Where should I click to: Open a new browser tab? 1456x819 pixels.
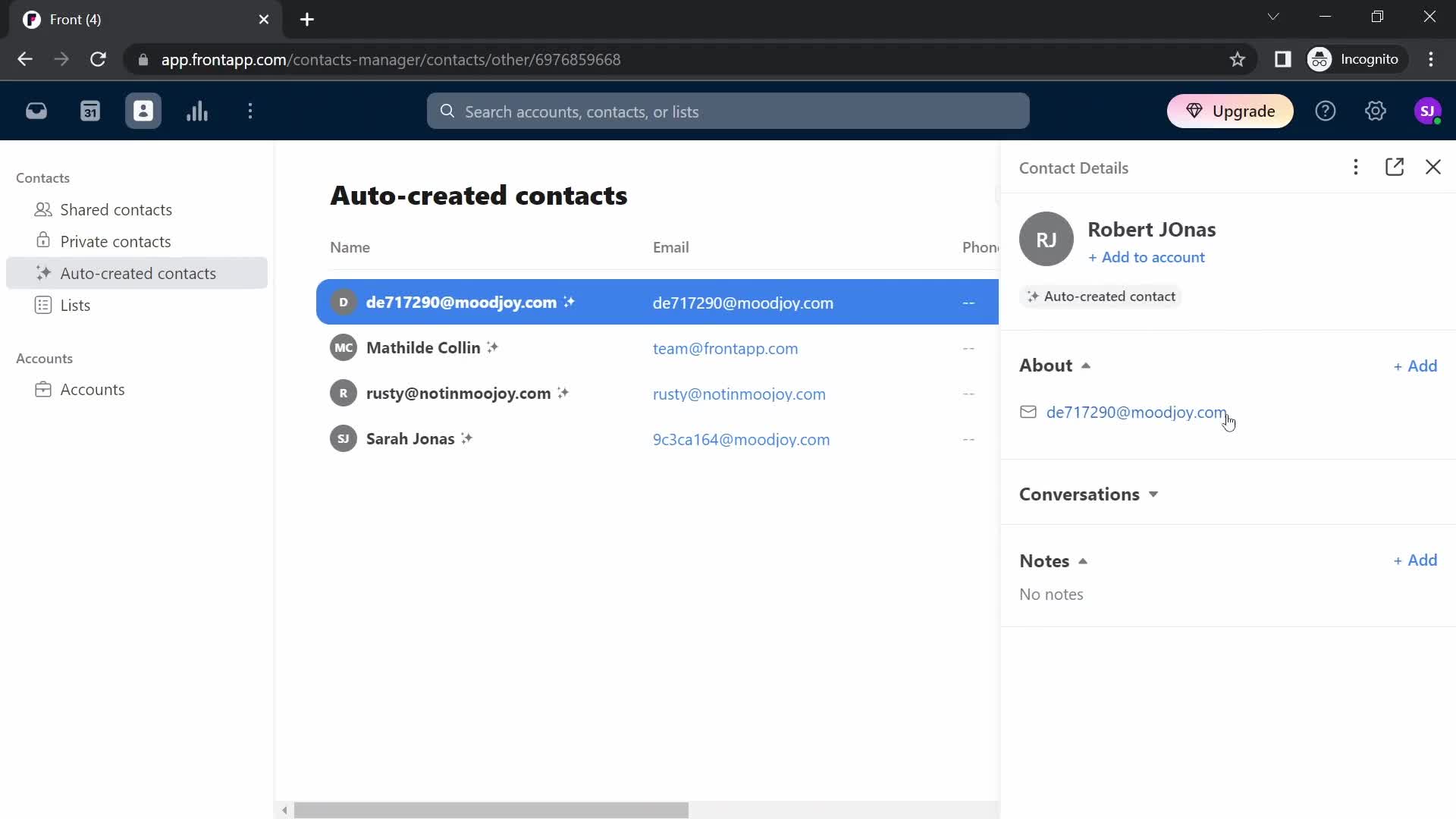coord(307,20)
